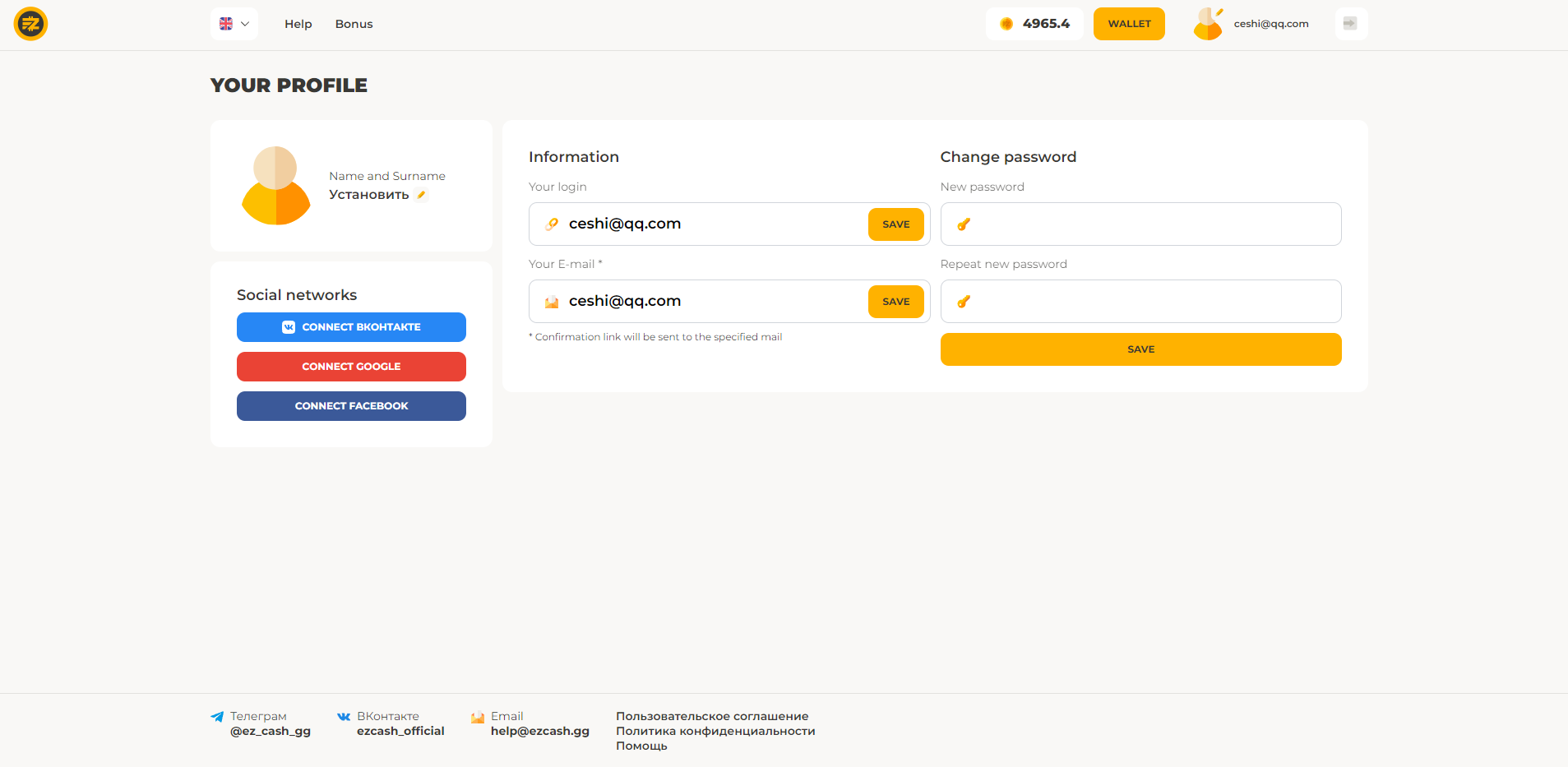Open the Wallet button
This screenshot has height=767, width=1568.
(x=1128, y=24)
